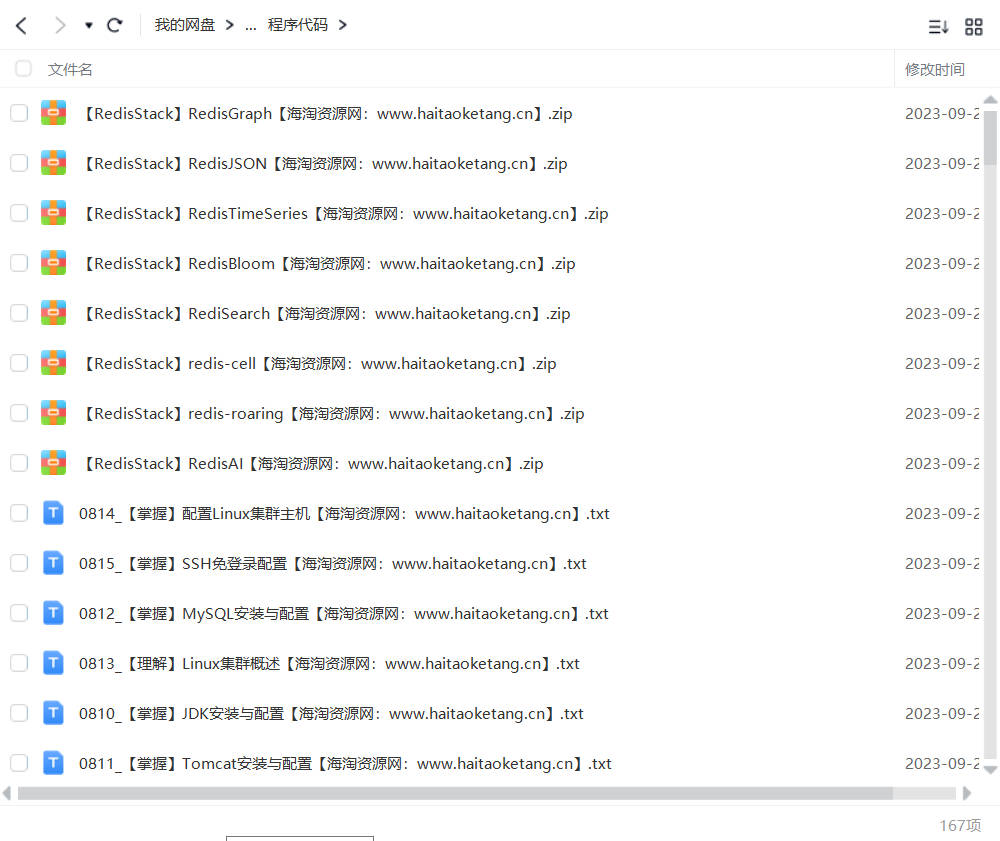Select file 0814_【掌握】配置Linux集群主机 txt
Viewport: 1000px width, 841px height.
click(x=344, y=514)
